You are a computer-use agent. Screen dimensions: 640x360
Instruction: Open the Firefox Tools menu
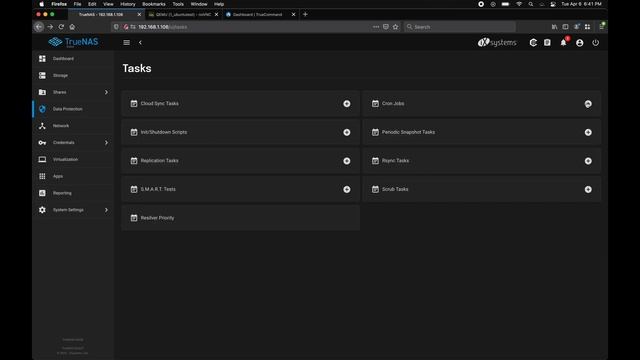tap(178, 4)
